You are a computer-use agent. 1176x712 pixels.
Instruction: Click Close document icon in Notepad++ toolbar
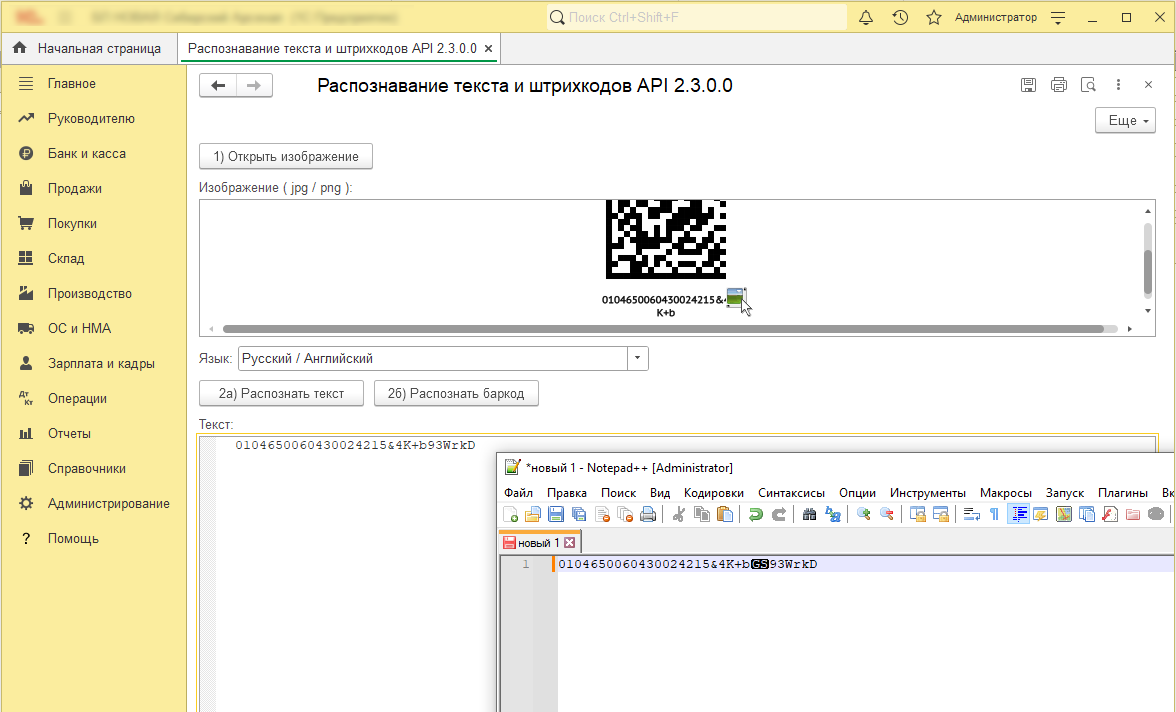coord(602,514)
